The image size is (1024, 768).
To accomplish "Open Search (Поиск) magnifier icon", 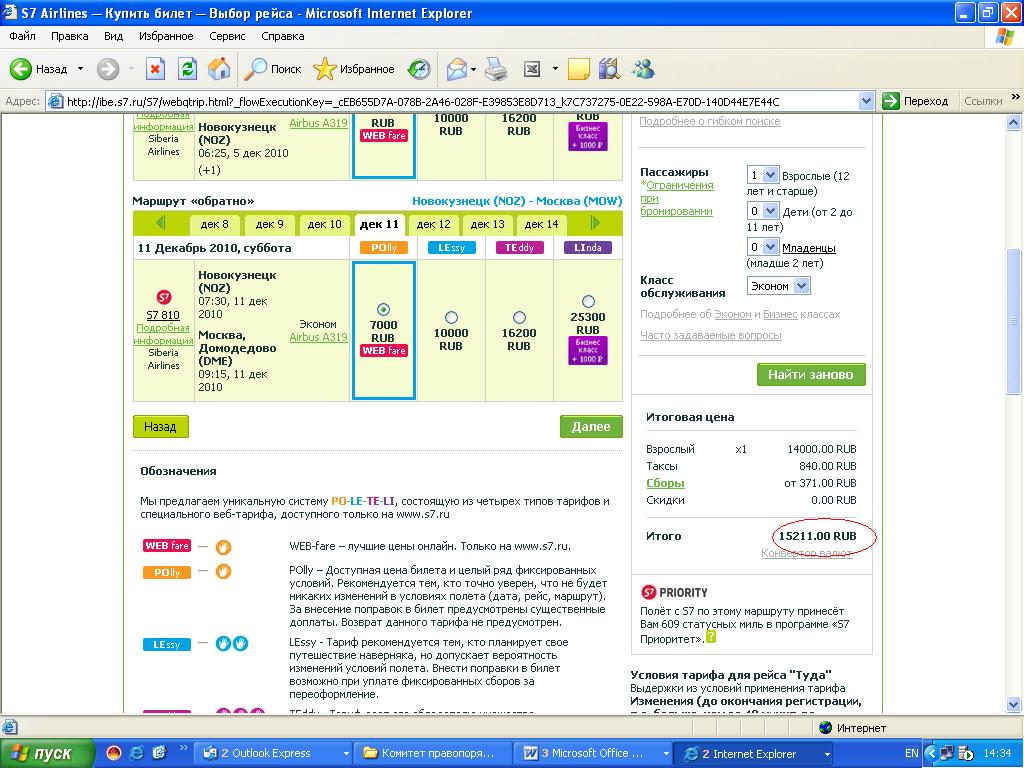I will click(255, 69).
